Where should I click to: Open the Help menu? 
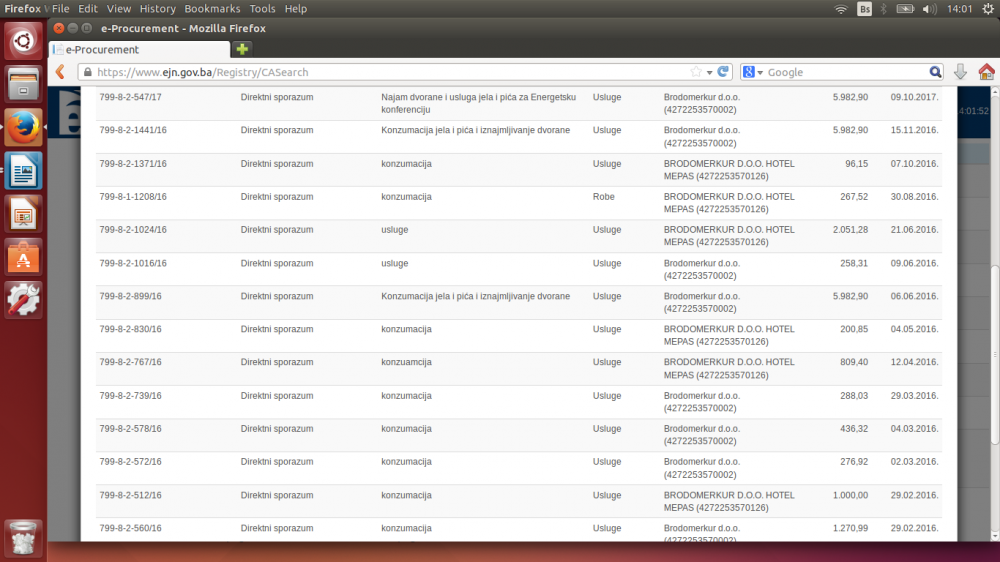[295, 9]
